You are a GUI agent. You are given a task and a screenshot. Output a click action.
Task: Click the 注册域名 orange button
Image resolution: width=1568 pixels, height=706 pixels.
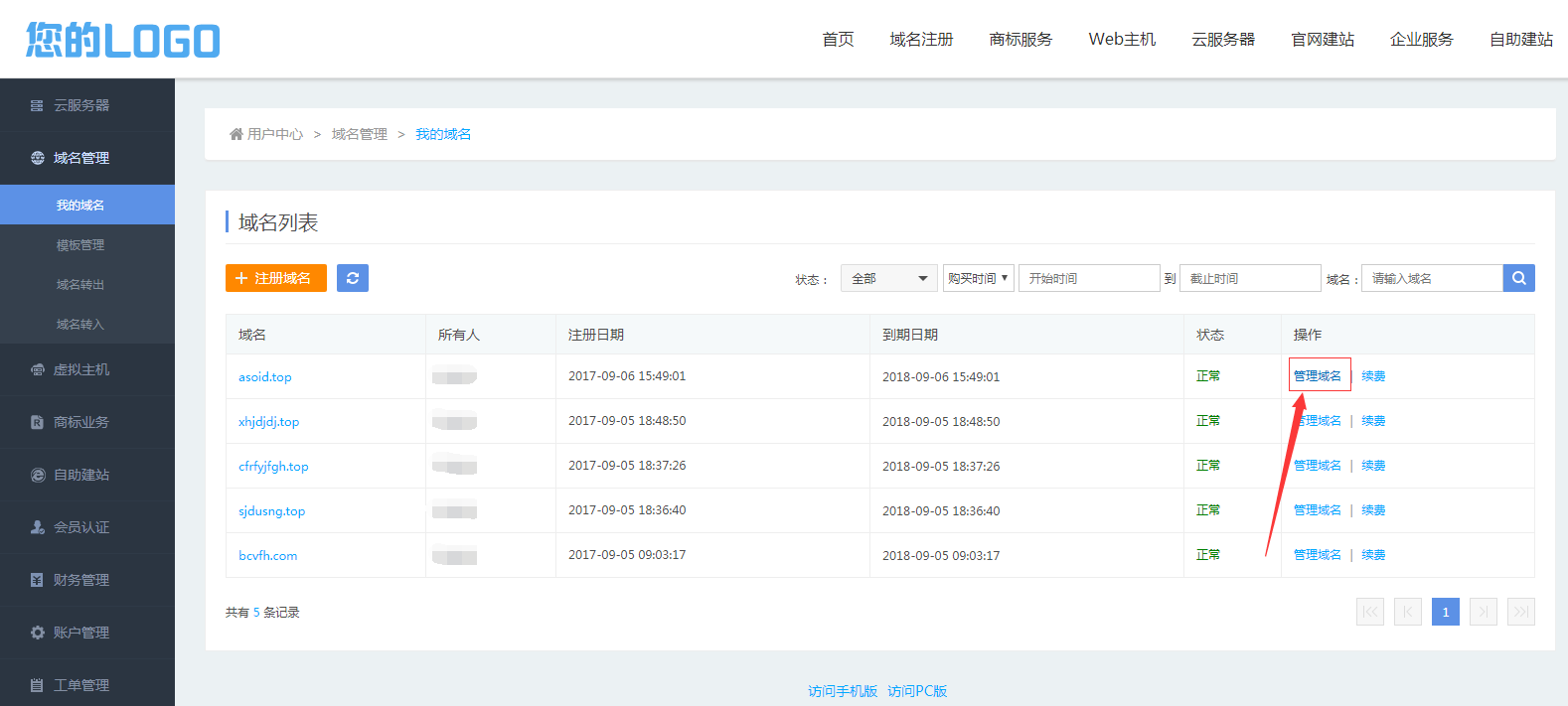click(x=275, y=278)
